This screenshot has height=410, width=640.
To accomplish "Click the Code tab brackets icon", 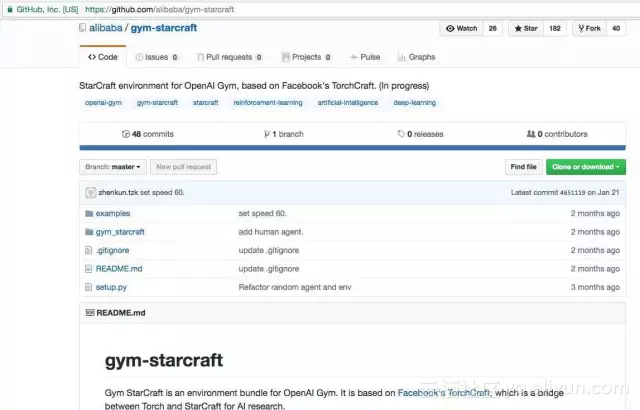I will (92, 57).
